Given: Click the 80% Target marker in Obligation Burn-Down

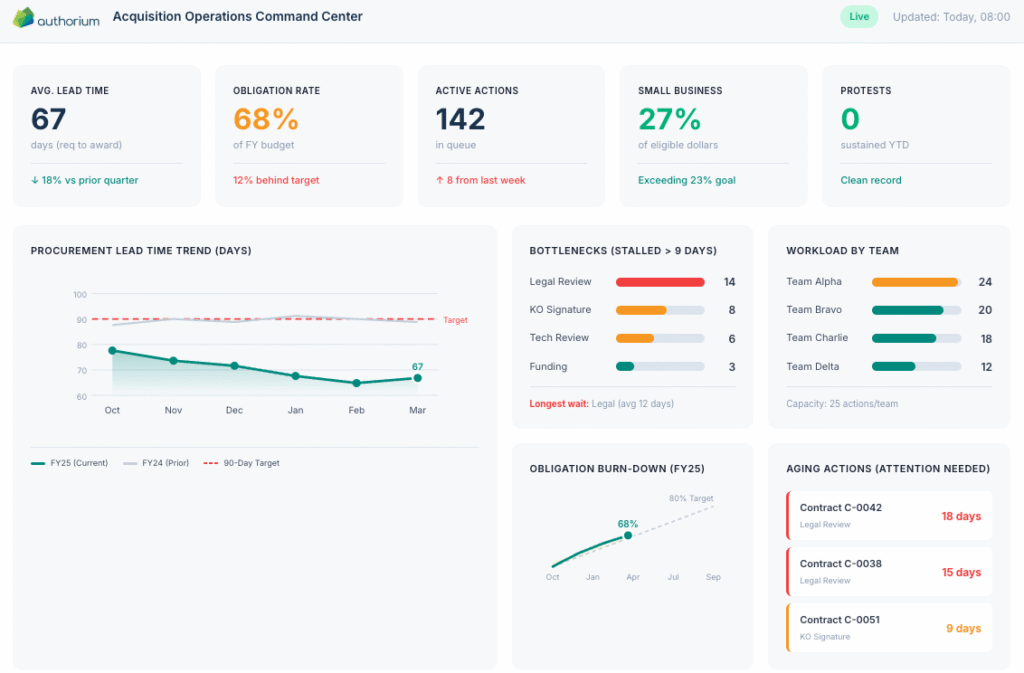Looking at the screenshot, I should tap(689, 498).
